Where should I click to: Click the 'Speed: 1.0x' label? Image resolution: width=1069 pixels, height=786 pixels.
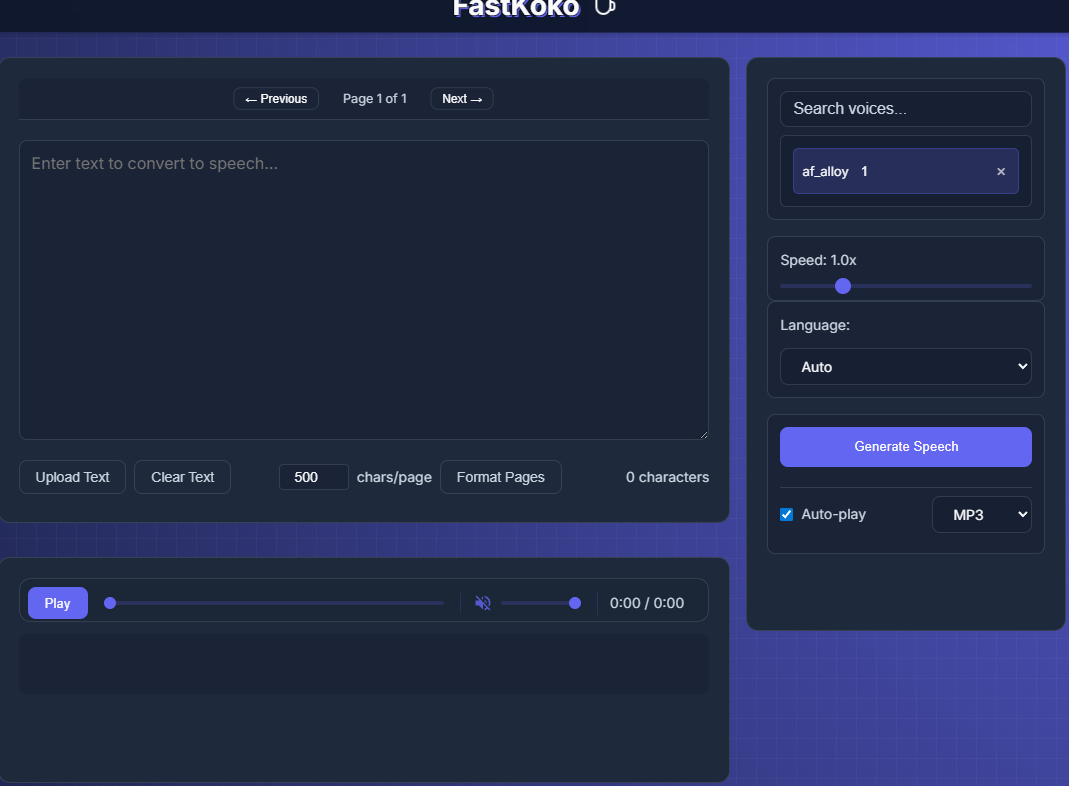[818, 260]
